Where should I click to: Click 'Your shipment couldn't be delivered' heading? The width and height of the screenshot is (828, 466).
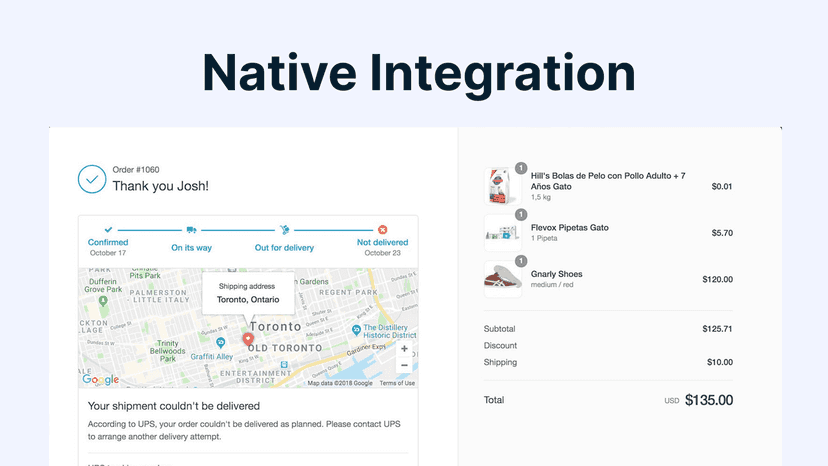174,406
